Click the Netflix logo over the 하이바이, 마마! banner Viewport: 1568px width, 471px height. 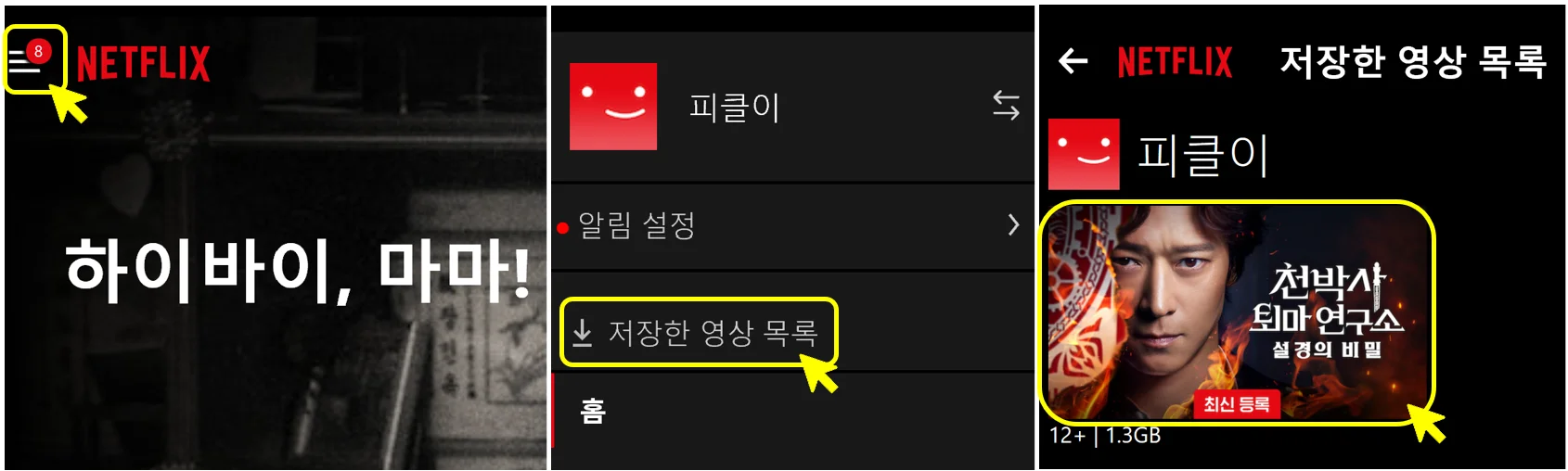pyautogui.click(x=143, y=64)
